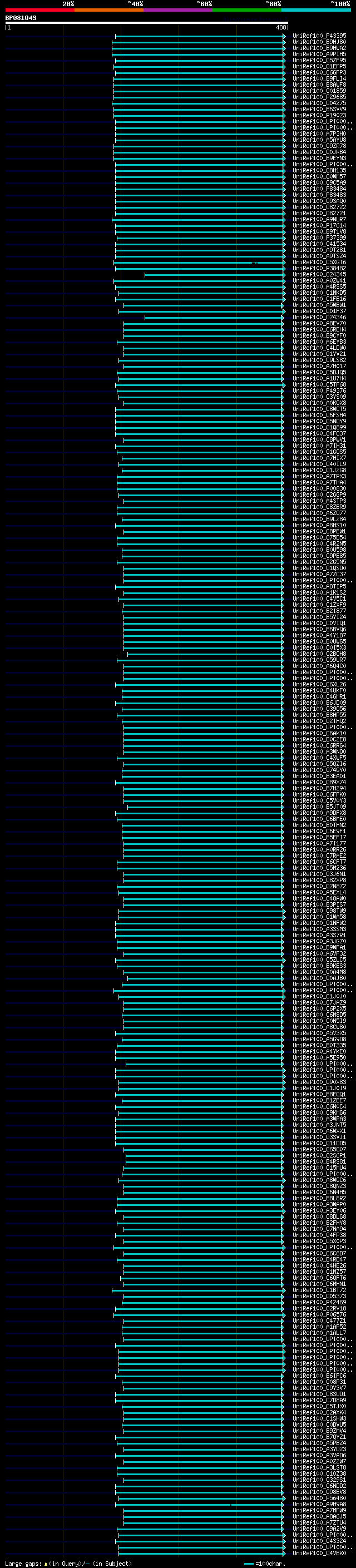Select label UniRef100_Q4VBK0
This screenshot has width=356, height=1568.
(x=319, y=1553)
